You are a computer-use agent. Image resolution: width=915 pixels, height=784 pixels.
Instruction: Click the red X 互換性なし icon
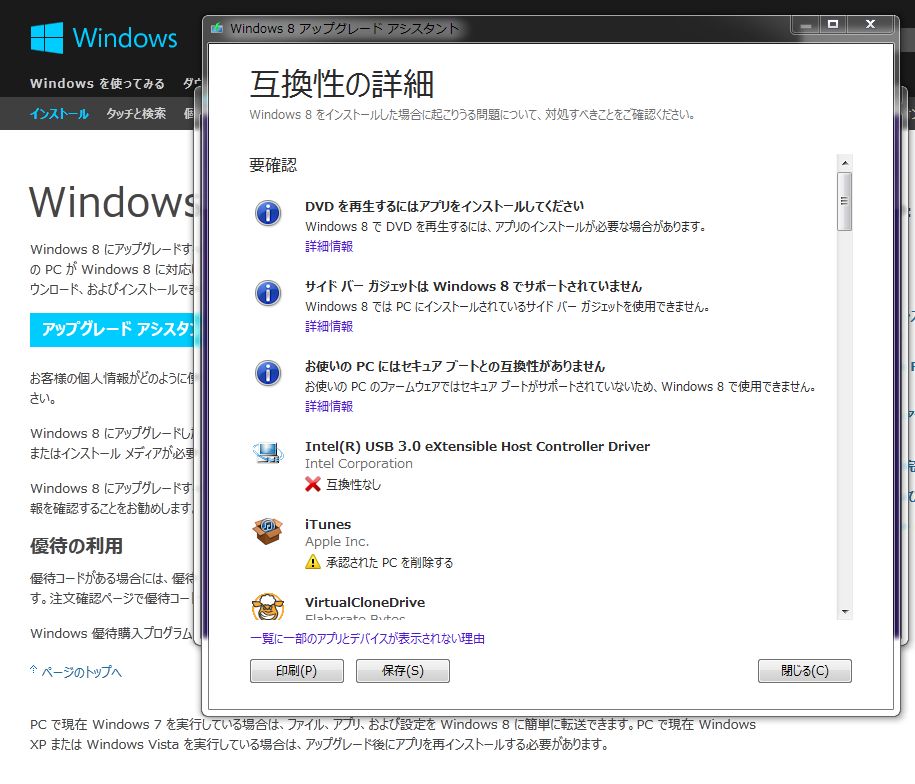(x=313, y=484)
